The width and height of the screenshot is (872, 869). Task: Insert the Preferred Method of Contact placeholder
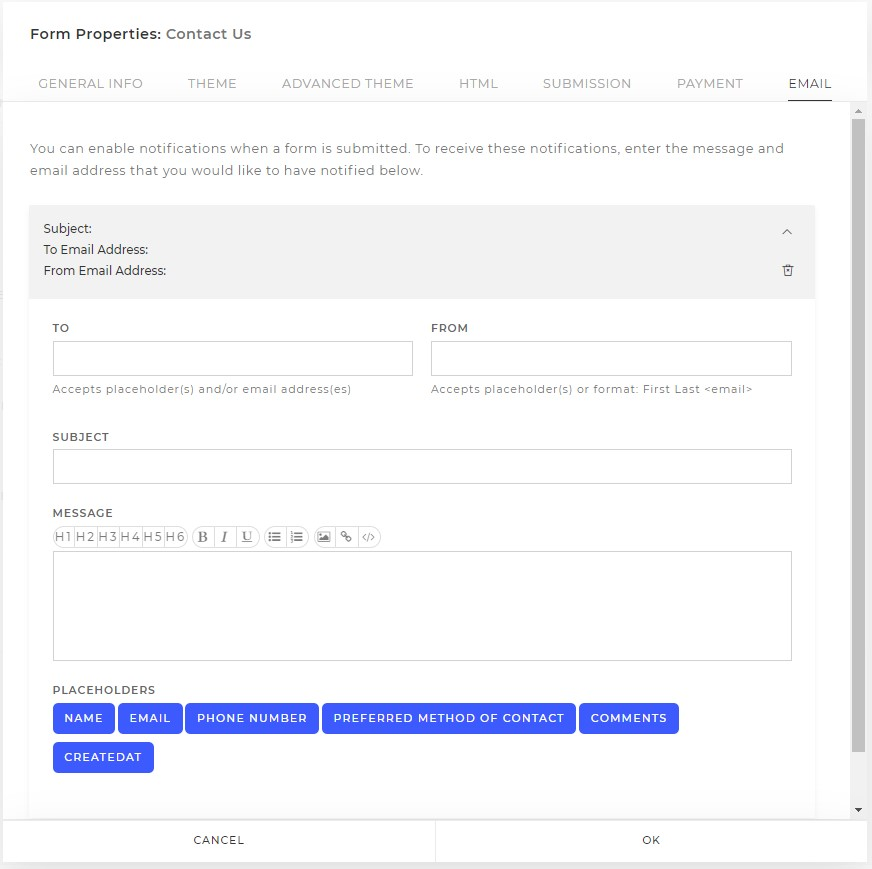click(x=449, y=718)
